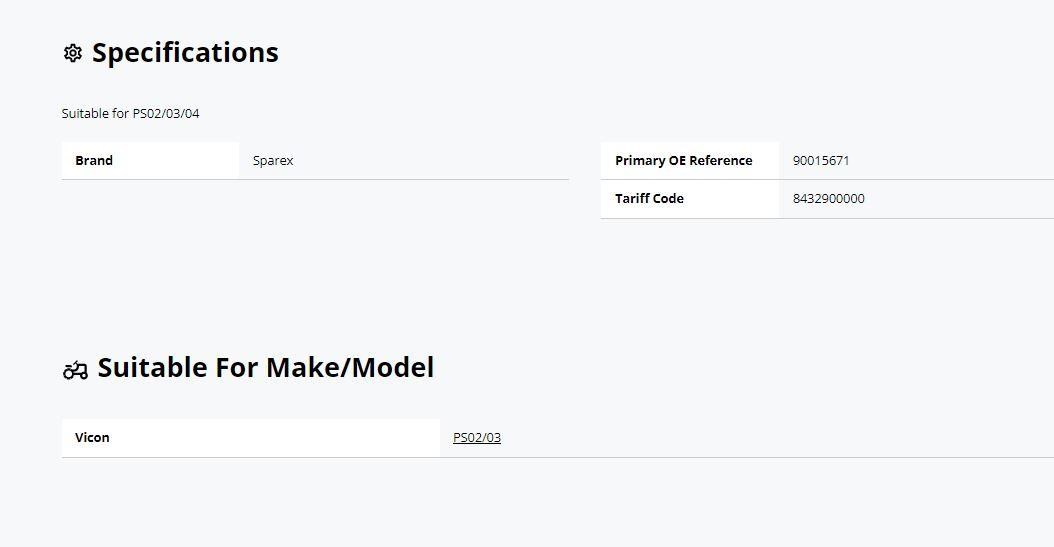Click the Specifications section heading
The width and height of the screenshot is (1054, 547).
pos(185,53)
